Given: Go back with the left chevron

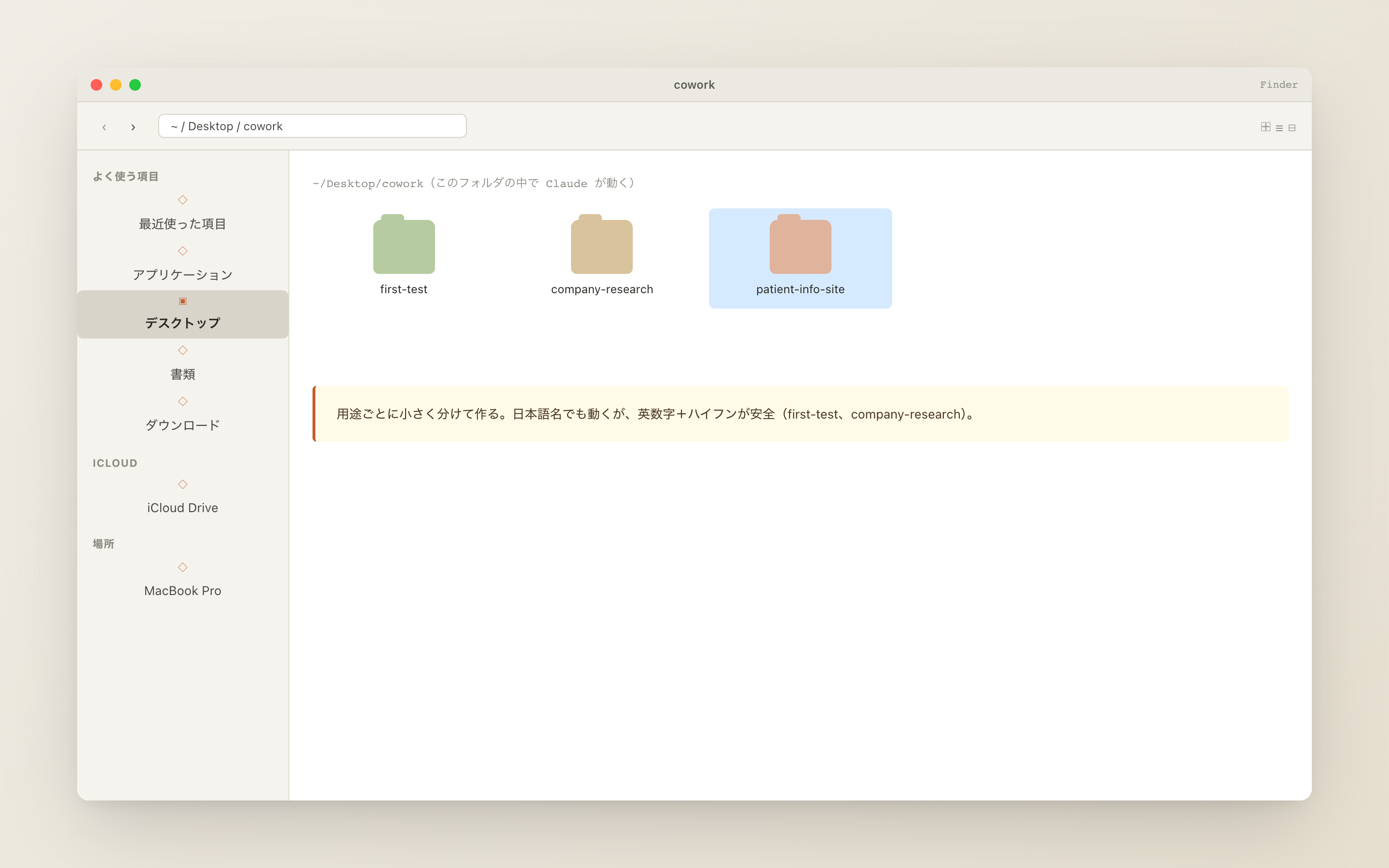Looking at the screenshot, I should click(x=104, y=127).
